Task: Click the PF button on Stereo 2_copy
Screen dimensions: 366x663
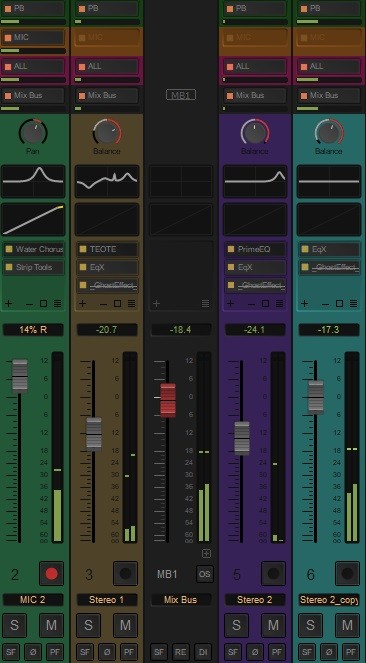Action: (350, 652)
